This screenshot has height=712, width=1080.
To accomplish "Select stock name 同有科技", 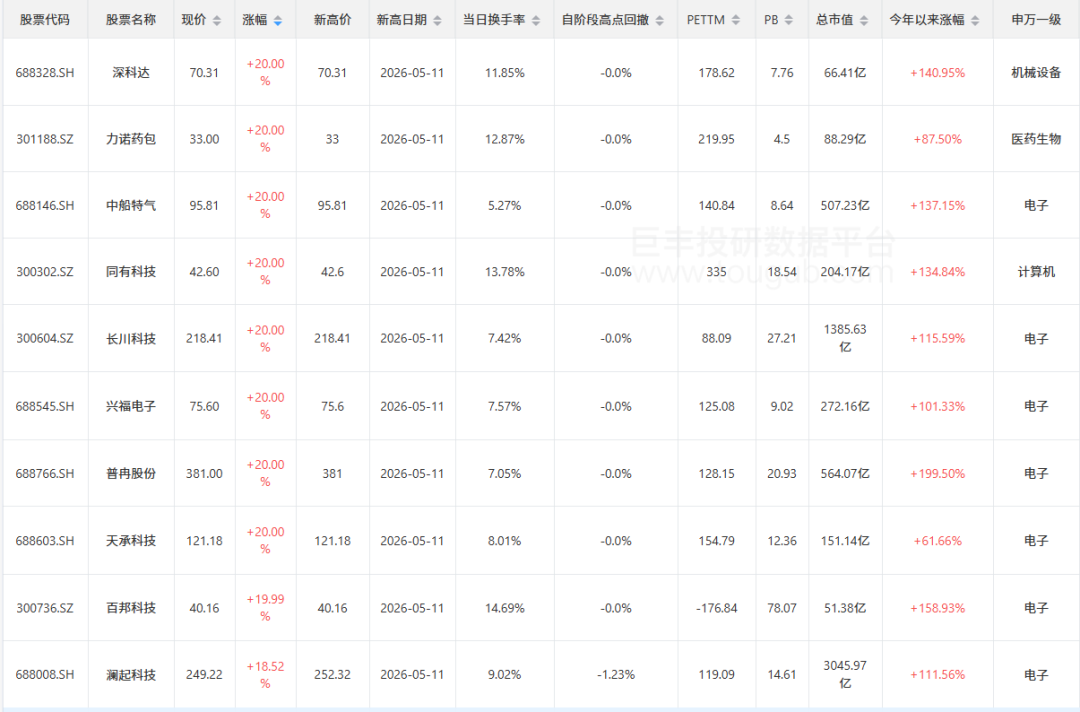I will [x=131, y=272].
